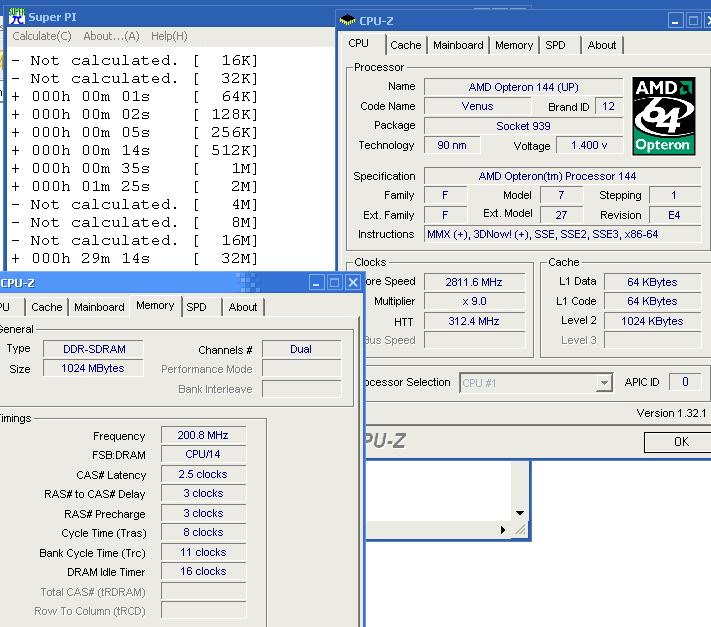Click the Package value Socket 939
711x627 pixels.
click(x=523, y=126)
